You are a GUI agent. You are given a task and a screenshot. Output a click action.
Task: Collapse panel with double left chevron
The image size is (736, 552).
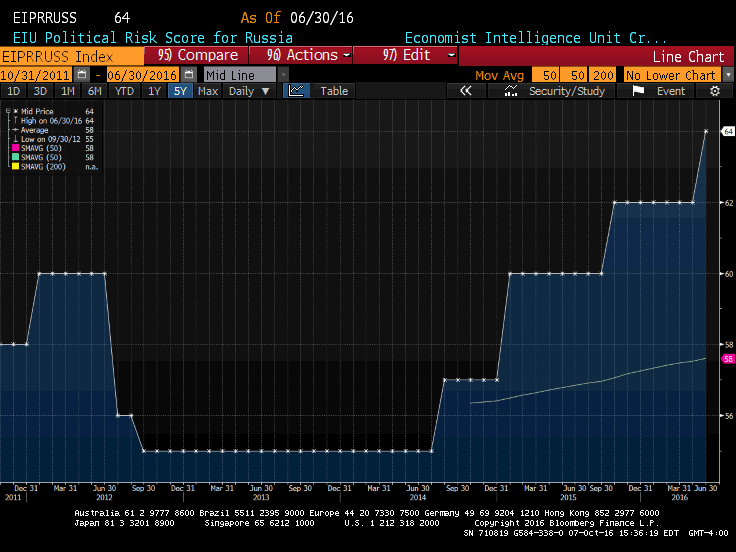point(466,91)
